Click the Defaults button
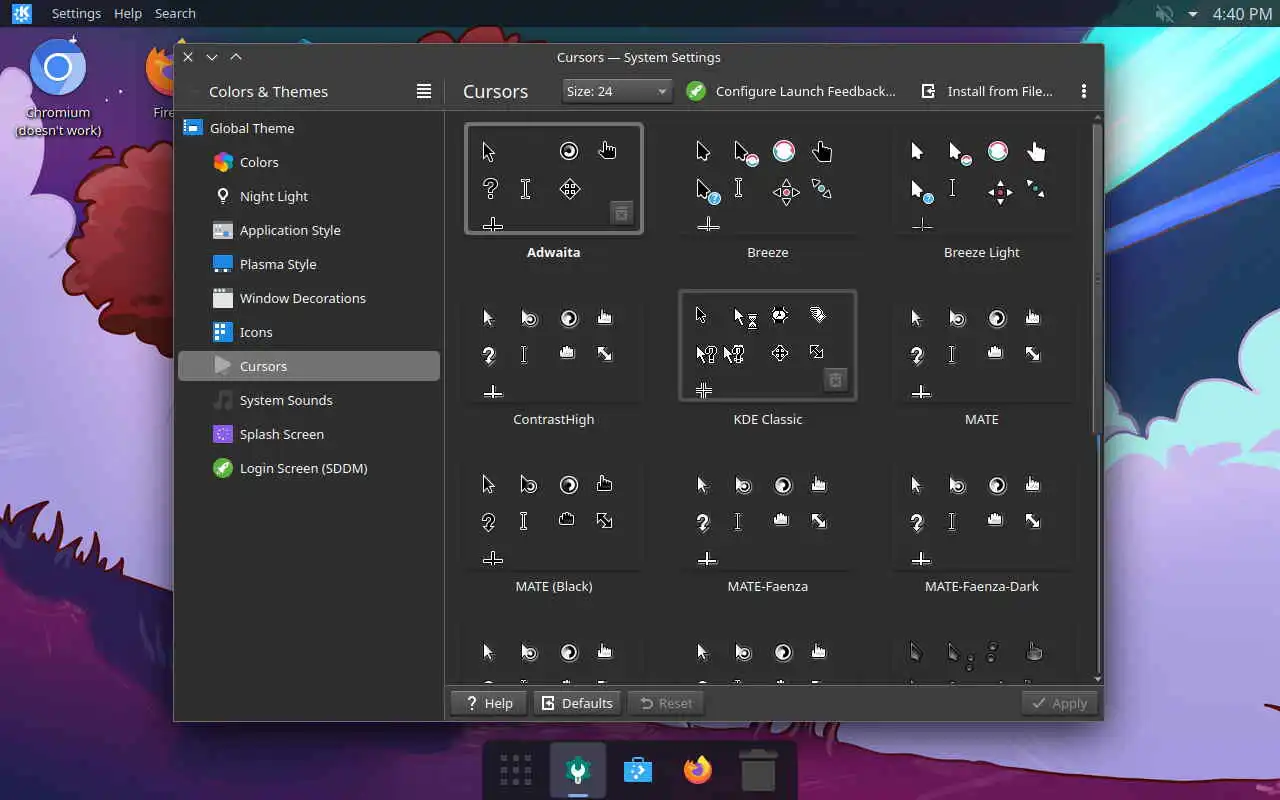 pos(577,703)
